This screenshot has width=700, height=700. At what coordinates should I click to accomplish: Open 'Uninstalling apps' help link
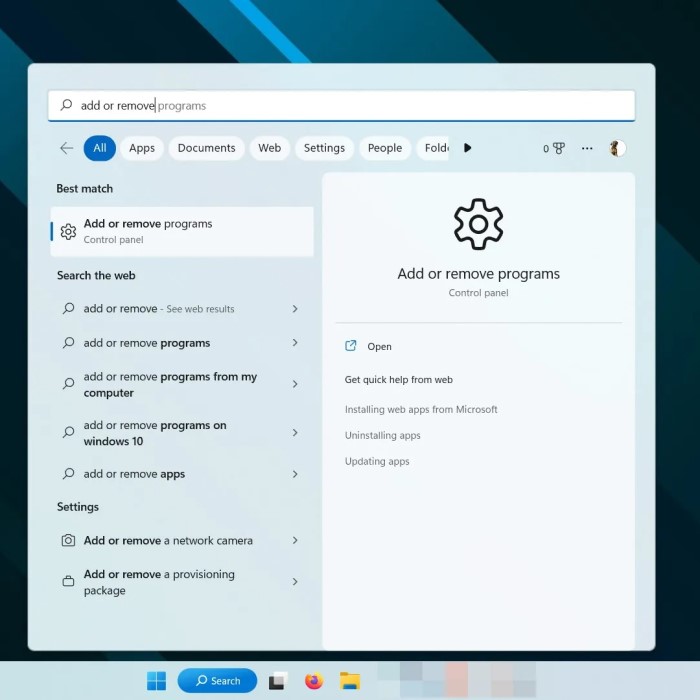tap(383, 436)
